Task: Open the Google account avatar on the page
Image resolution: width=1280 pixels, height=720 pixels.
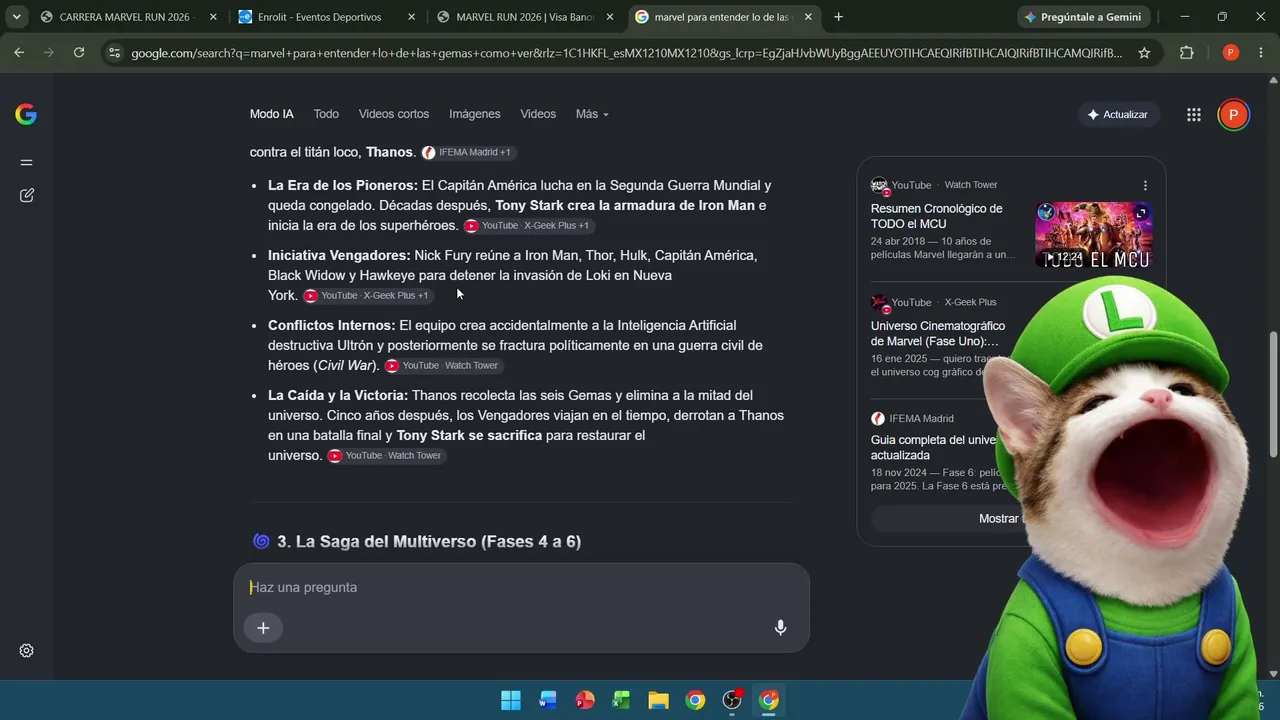Action: point(1233,115)
